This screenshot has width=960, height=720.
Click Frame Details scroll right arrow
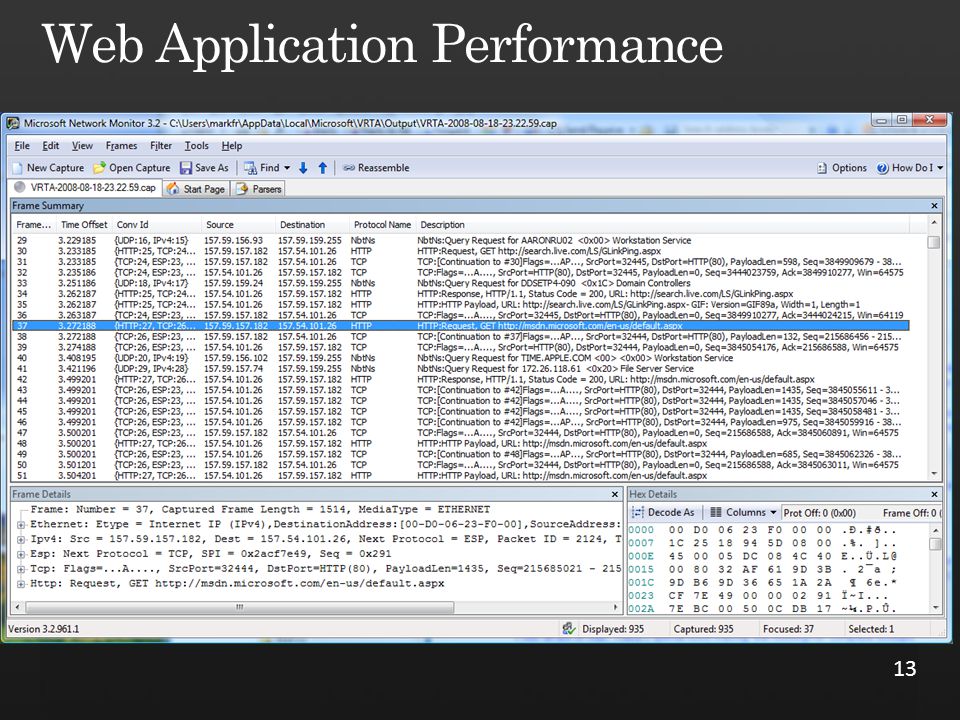(615, 607)
